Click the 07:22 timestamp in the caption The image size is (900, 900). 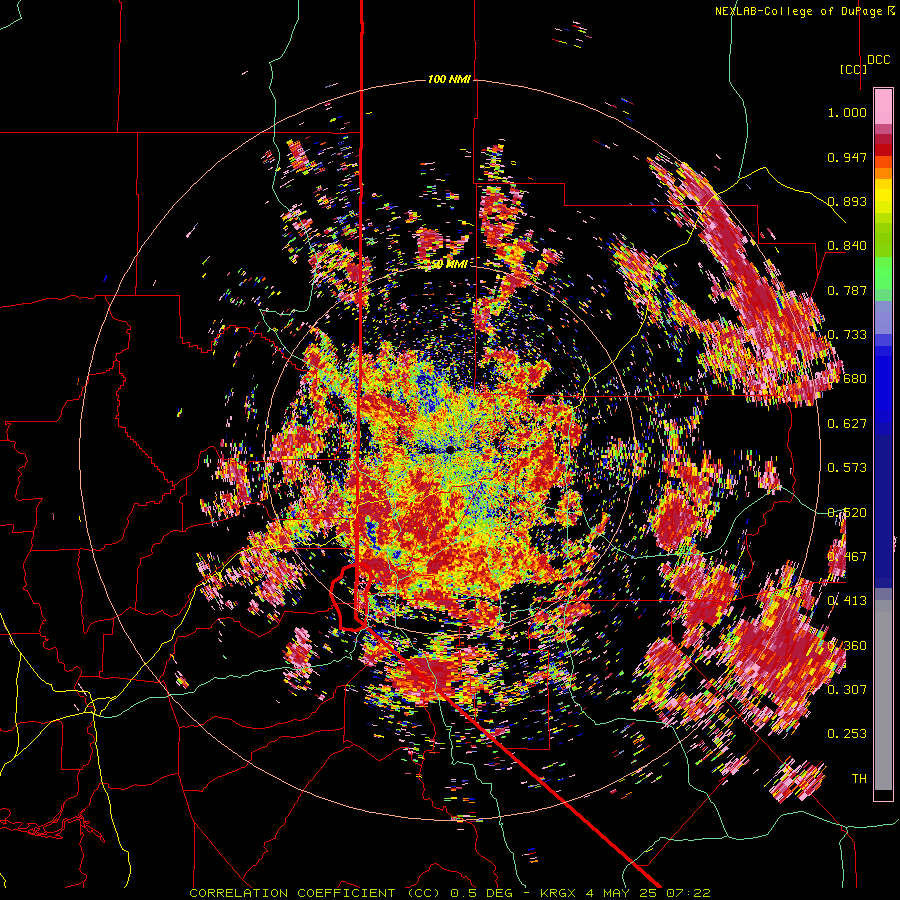click(688, 893)
